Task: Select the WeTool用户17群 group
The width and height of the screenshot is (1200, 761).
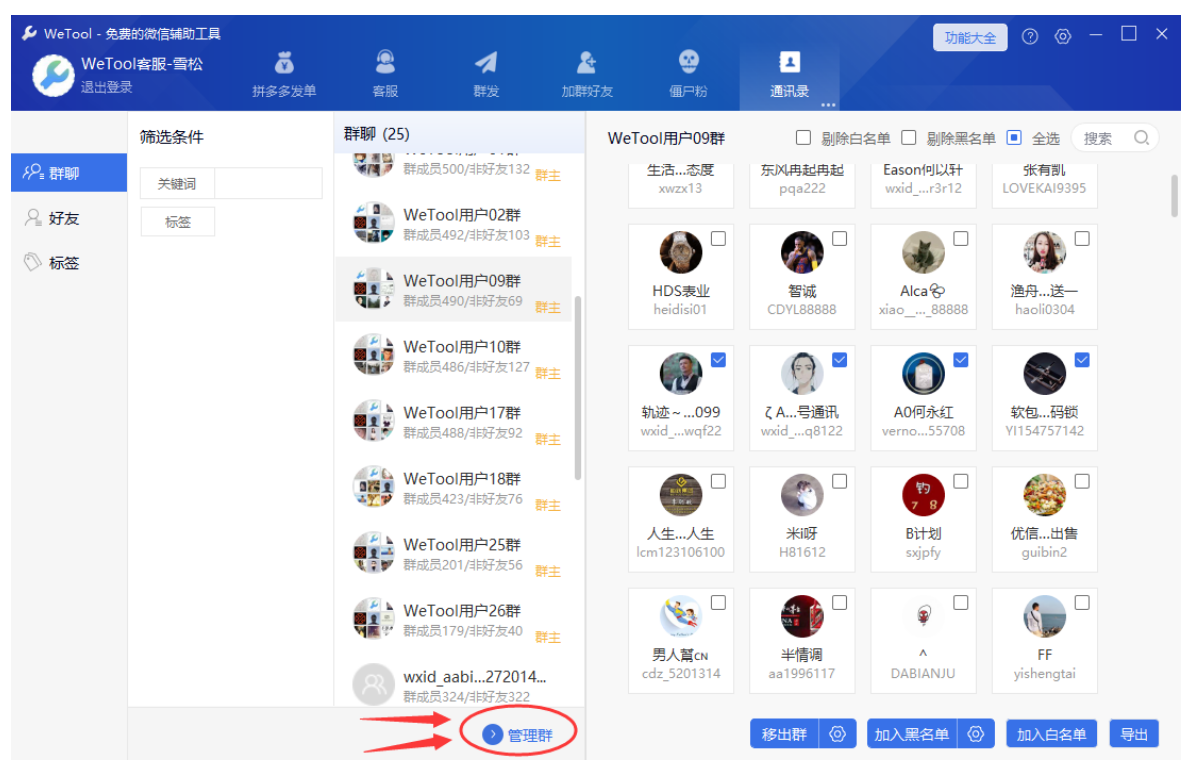Action: pyautogui.click(x=453, y=421)
